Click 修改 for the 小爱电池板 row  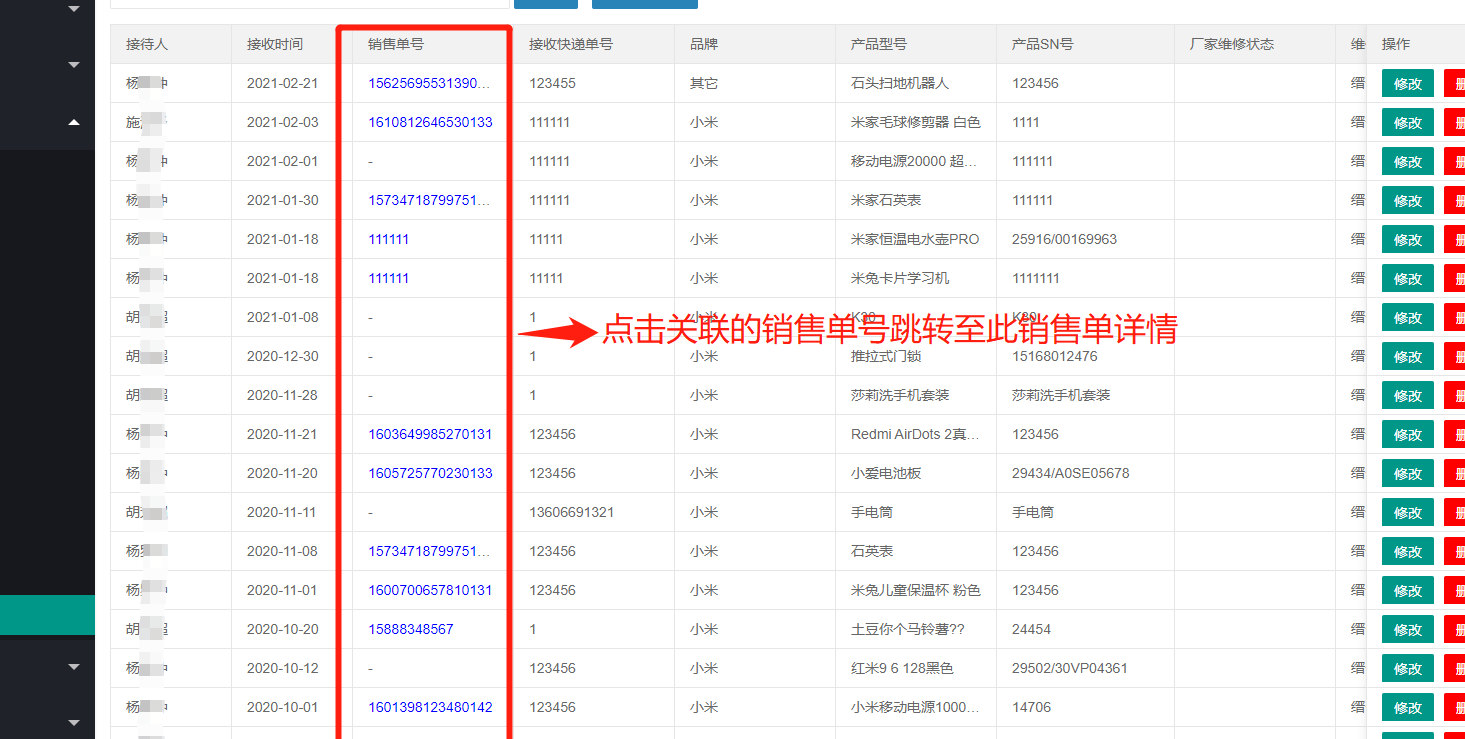1408,474
